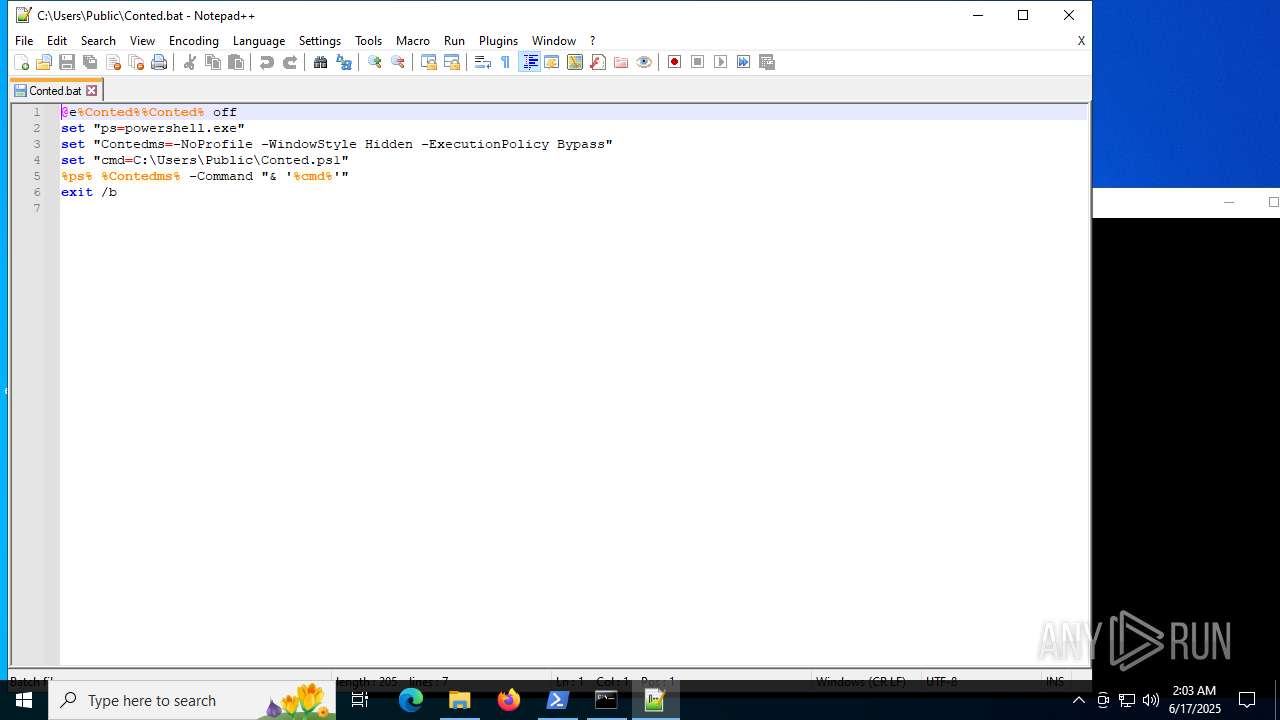Stop macro recording button
This screenshot has height=720, width=1280.
pyautogui.click(x=697, y=62)
